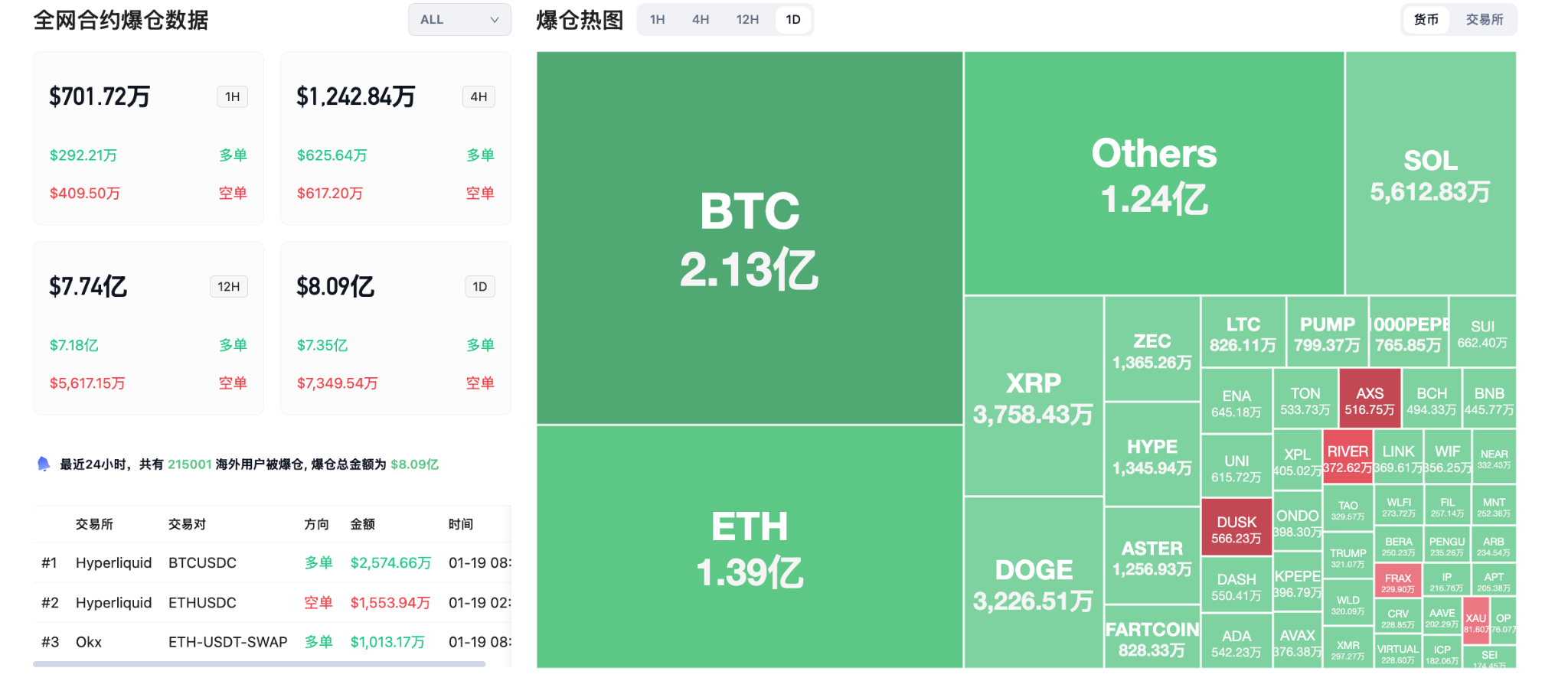
Task: Click the notification bell icon
Action: coord(44,464)
